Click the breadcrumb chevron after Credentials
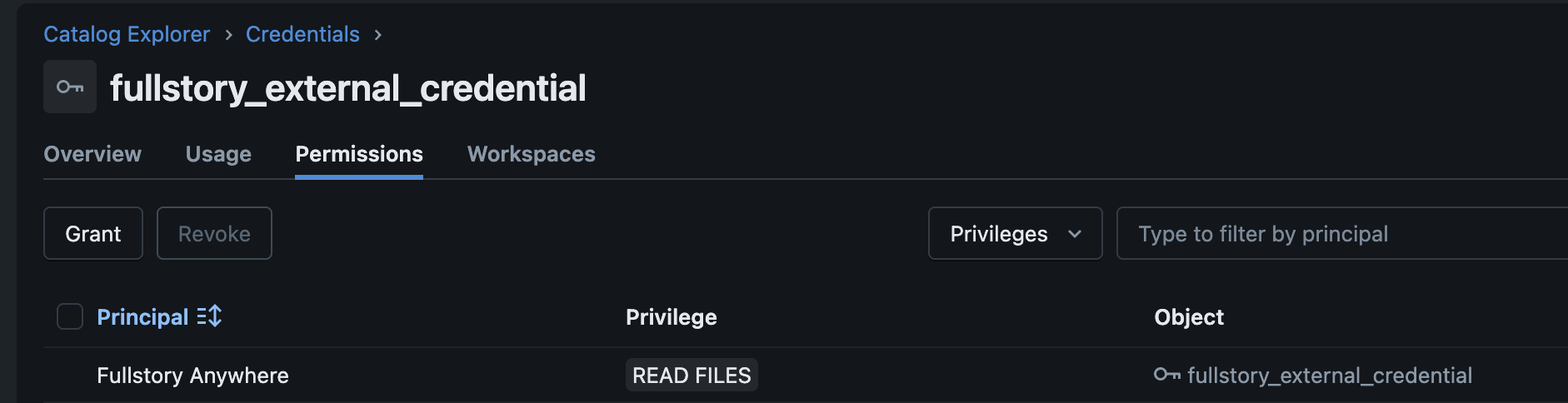The height and width of the screenshot is (403, 1568). point(378,35)
